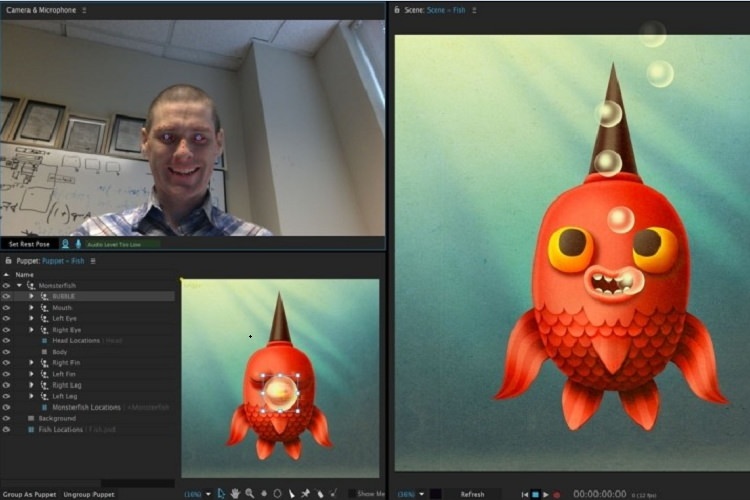Screen dimensions: 750x500
Task: Click the layer icon next to Head Locations
Action: [x=44, y=341]
